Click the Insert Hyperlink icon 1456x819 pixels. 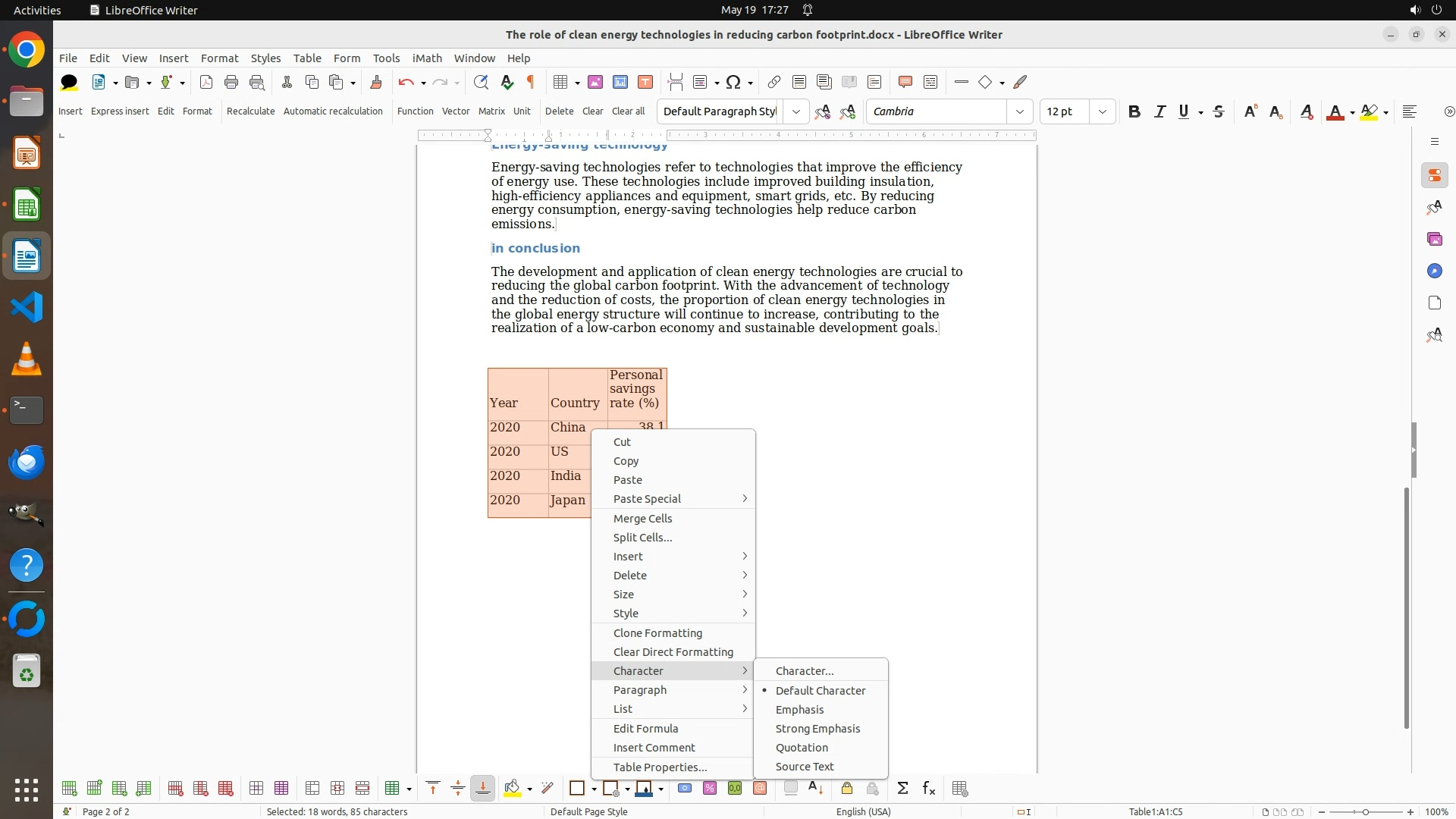(773, 82)
